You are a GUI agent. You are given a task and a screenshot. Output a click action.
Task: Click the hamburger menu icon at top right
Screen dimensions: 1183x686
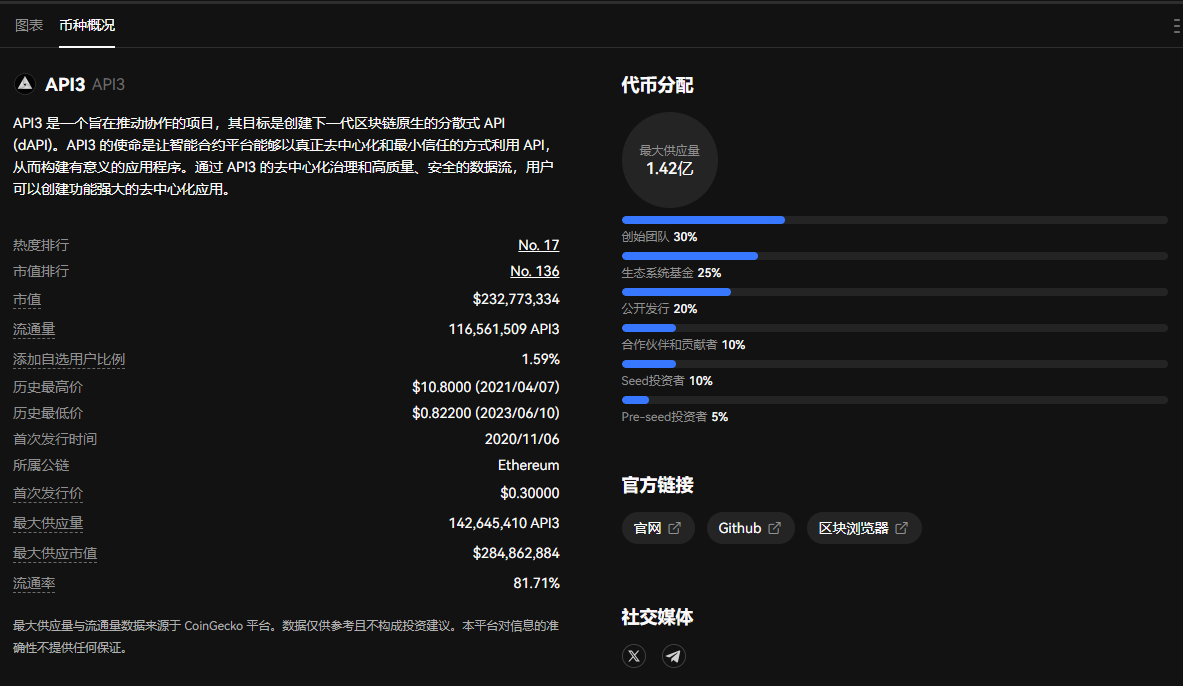[1175, 25]
